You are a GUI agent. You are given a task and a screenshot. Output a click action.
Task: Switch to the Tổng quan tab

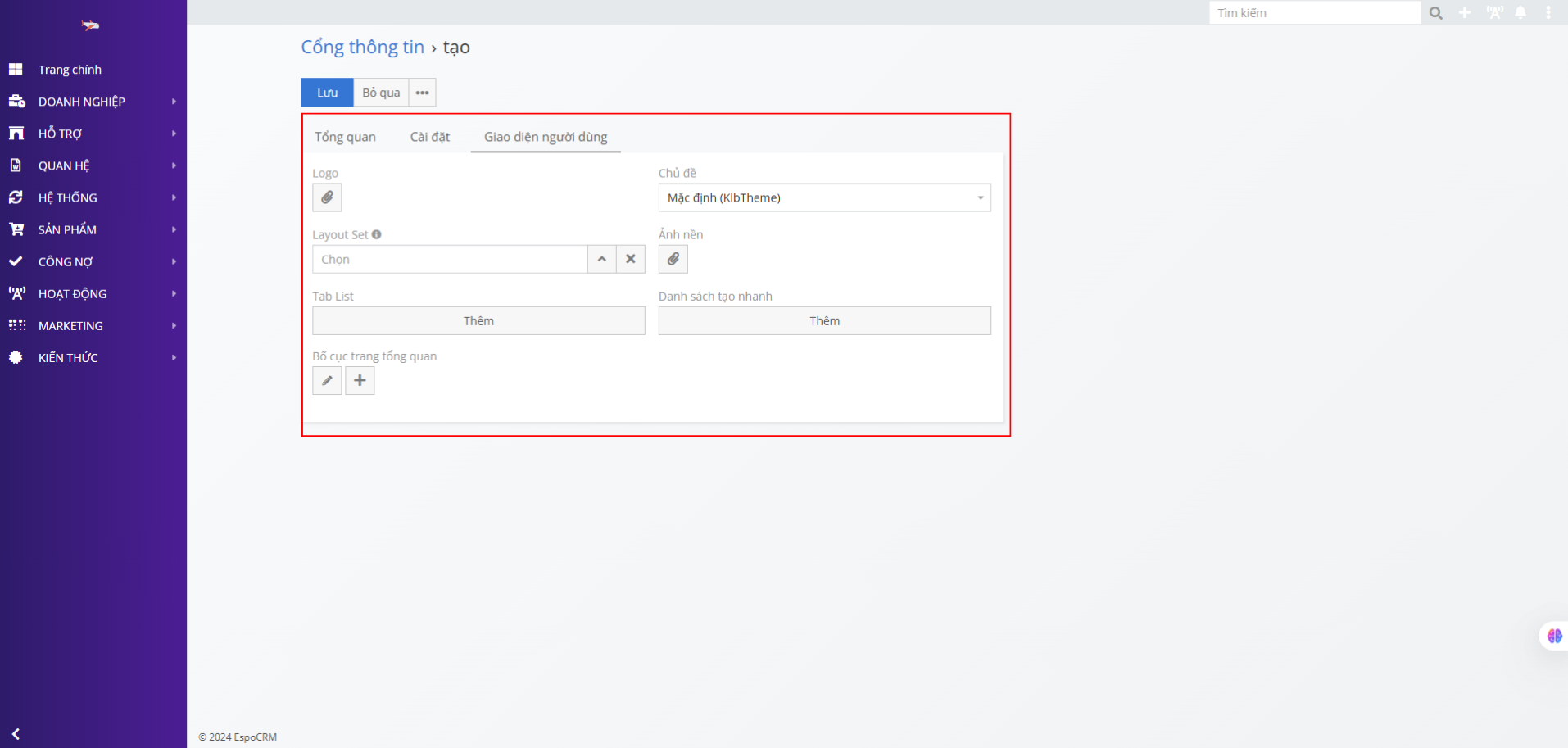coord(345,137)
